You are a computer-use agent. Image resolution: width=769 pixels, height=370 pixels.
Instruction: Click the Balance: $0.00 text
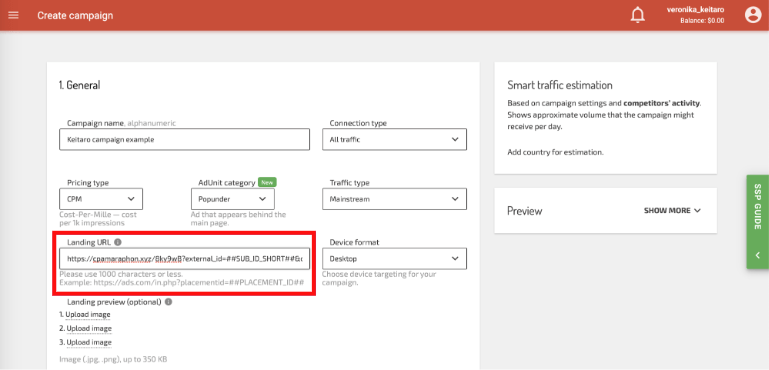click(x=702, y=21)
